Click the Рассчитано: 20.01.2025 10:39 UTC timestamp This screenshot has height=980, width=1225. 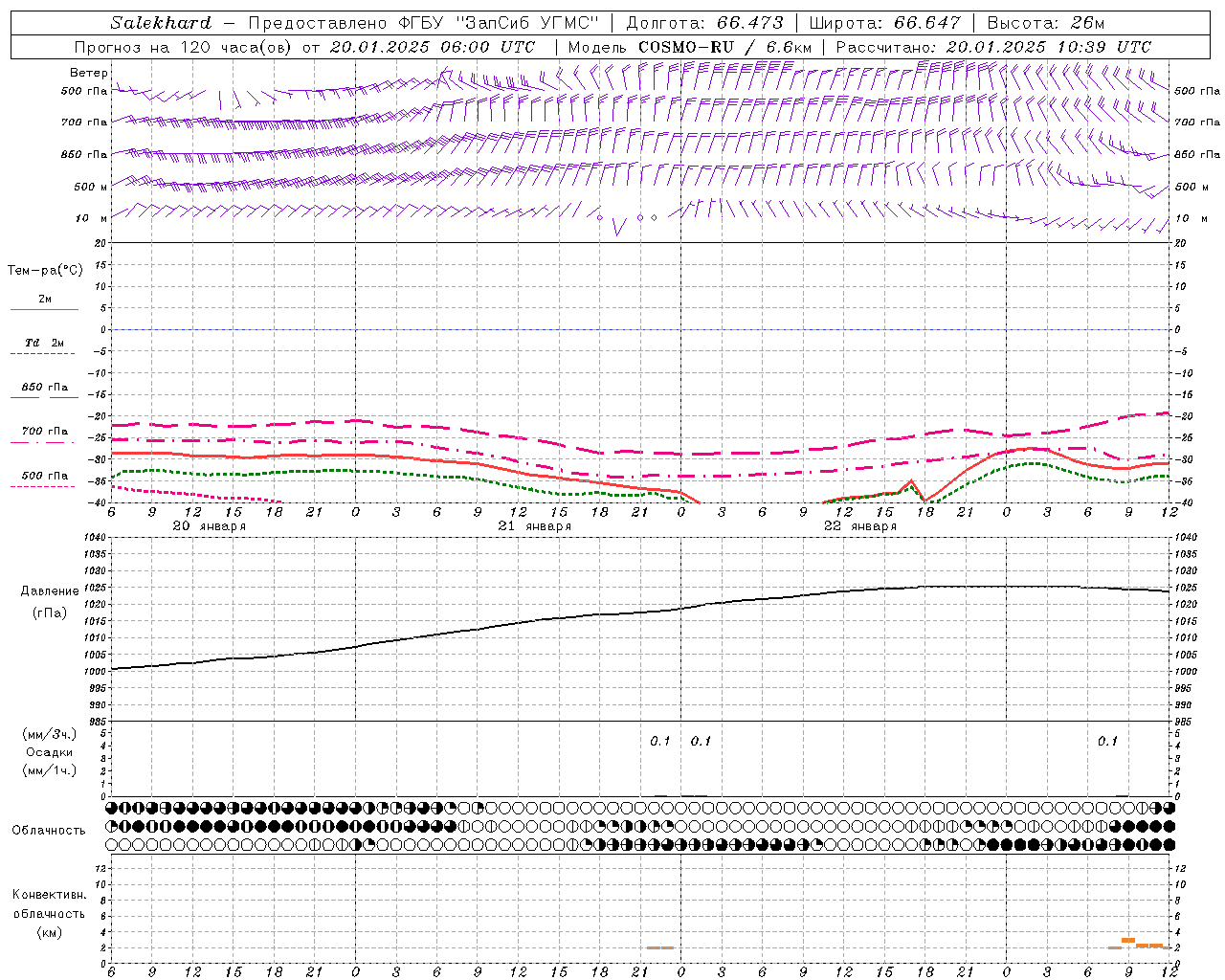click(993, 47)
